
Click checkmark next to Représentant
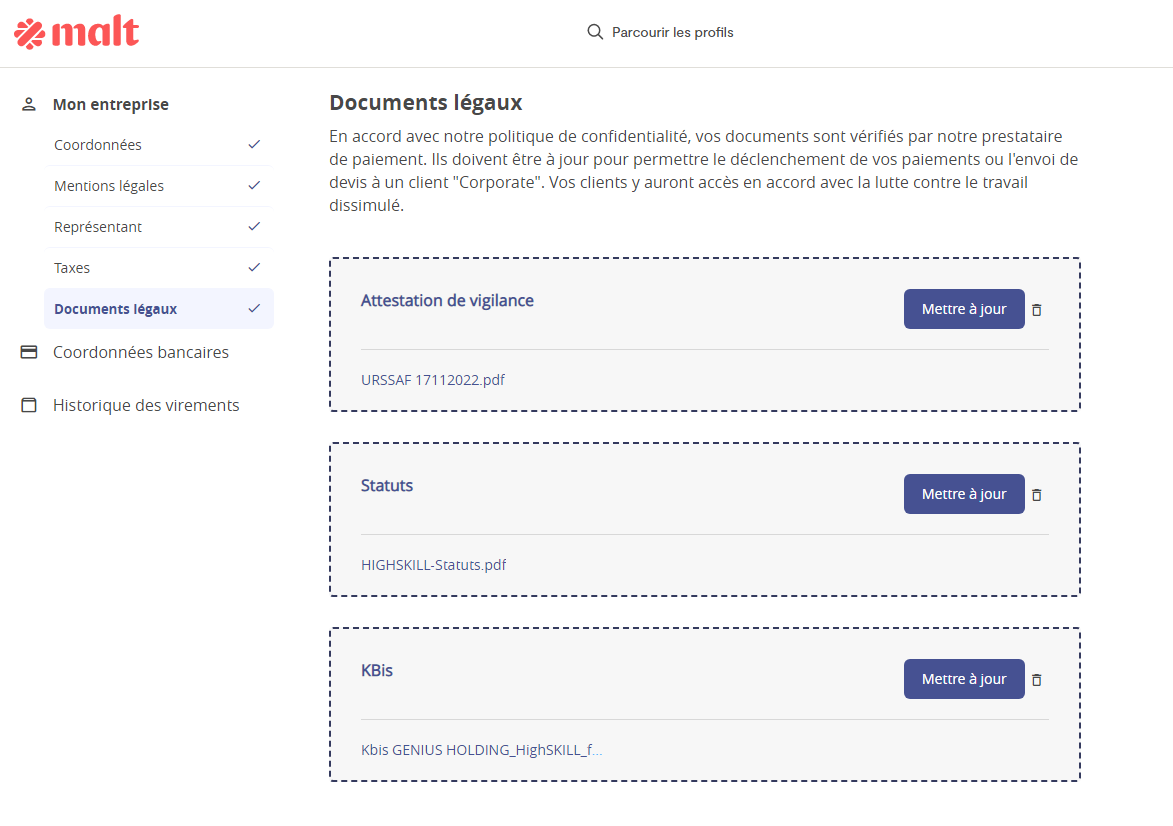tap(254, 226)
